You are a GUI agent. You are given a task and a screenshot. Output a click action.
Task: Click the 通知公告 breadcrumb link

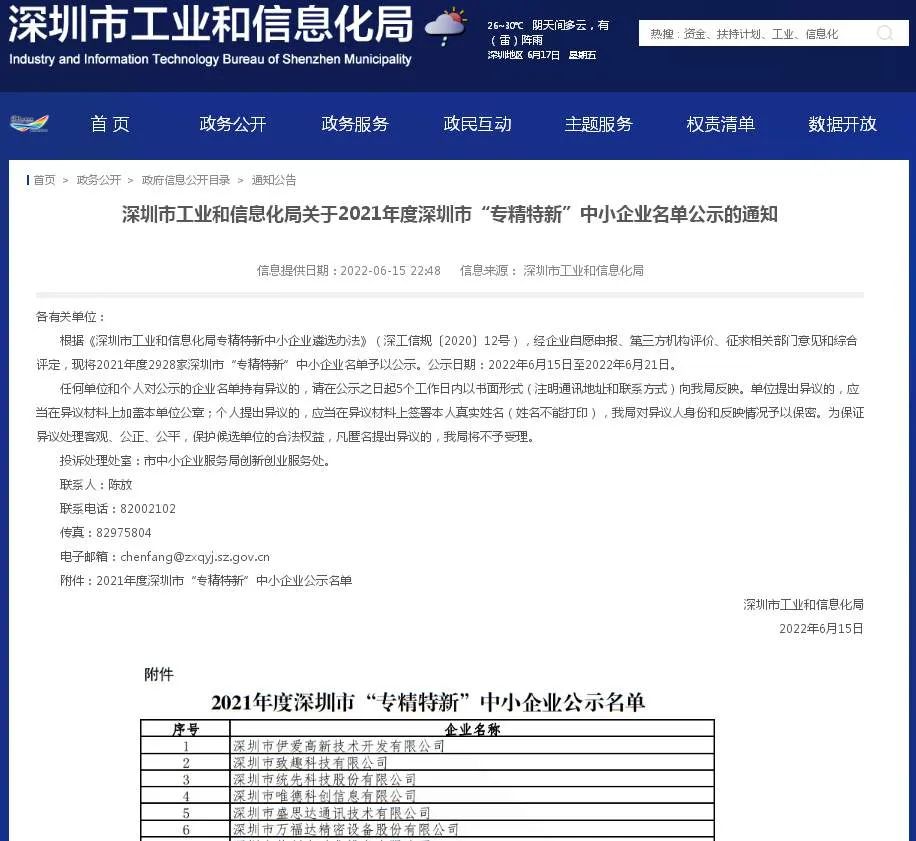[274, 180]
